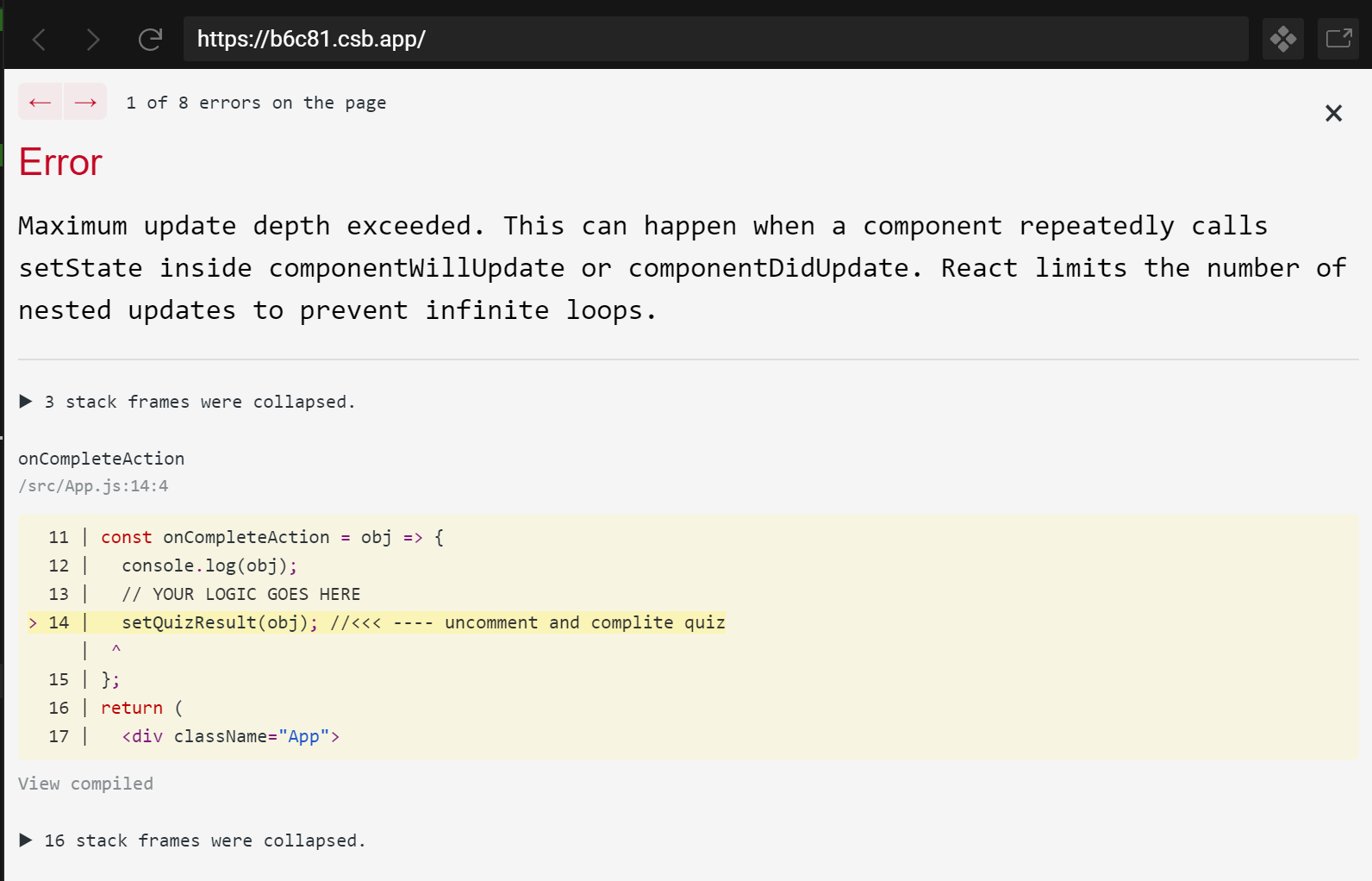Click the 'YOUR LOGIC GOES HERE' comment

pyautogui.click(x=241, y=594)
